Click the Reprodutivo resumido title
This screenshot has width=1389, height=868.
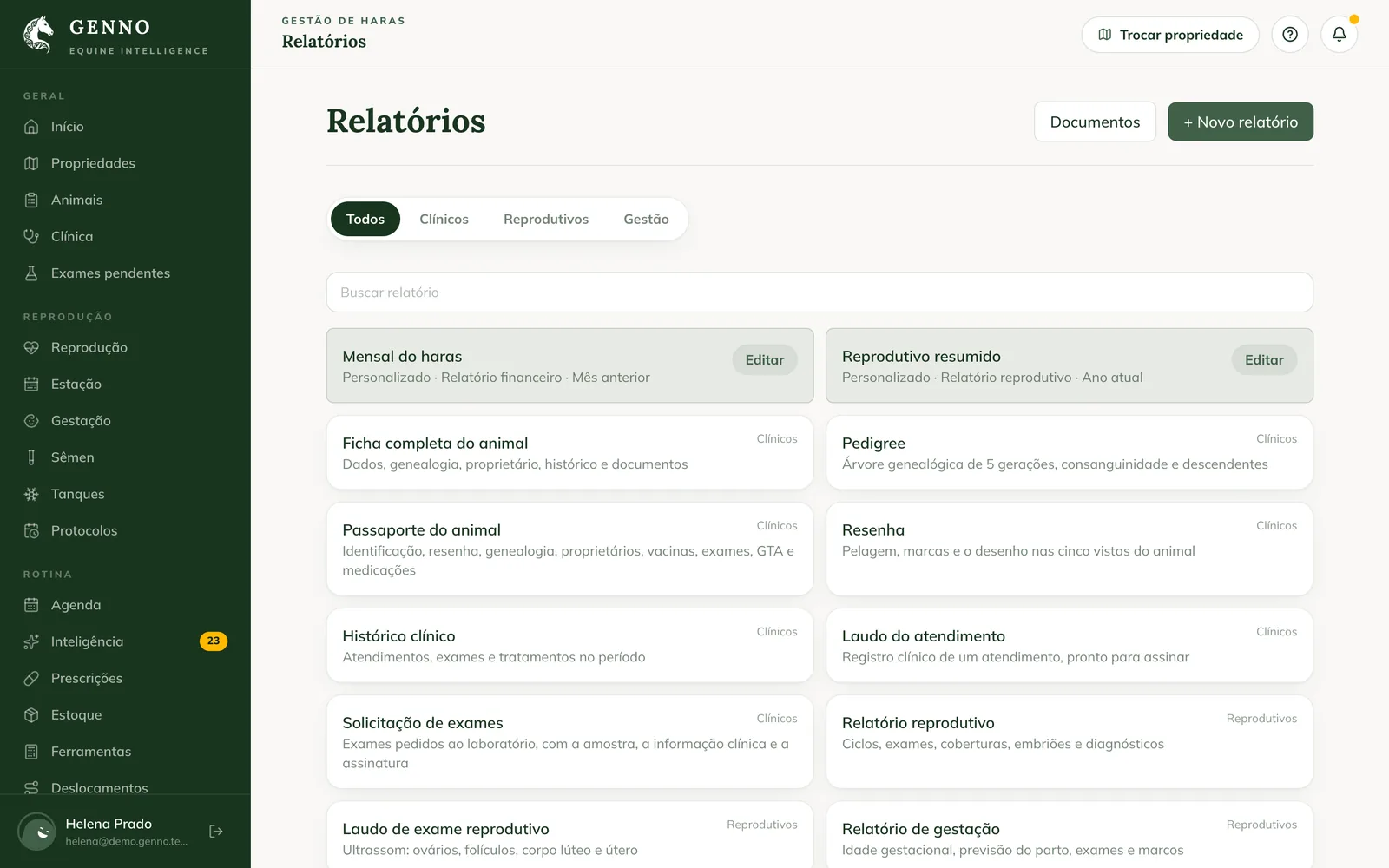(921, 357)
